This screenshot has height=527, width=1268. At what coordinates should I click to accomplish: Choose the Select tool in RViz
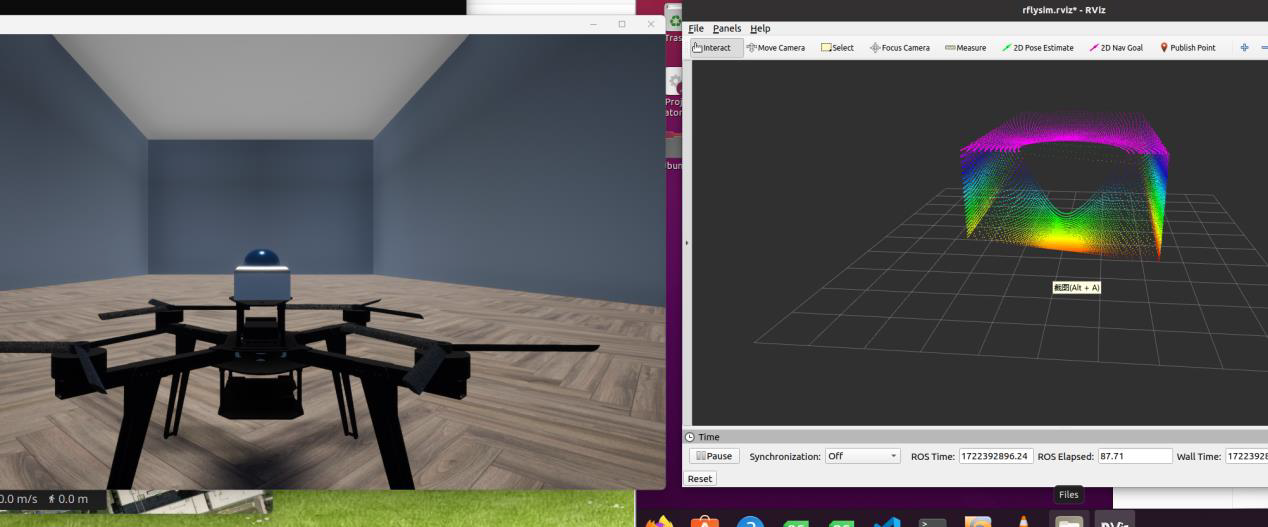click(838, 48)
